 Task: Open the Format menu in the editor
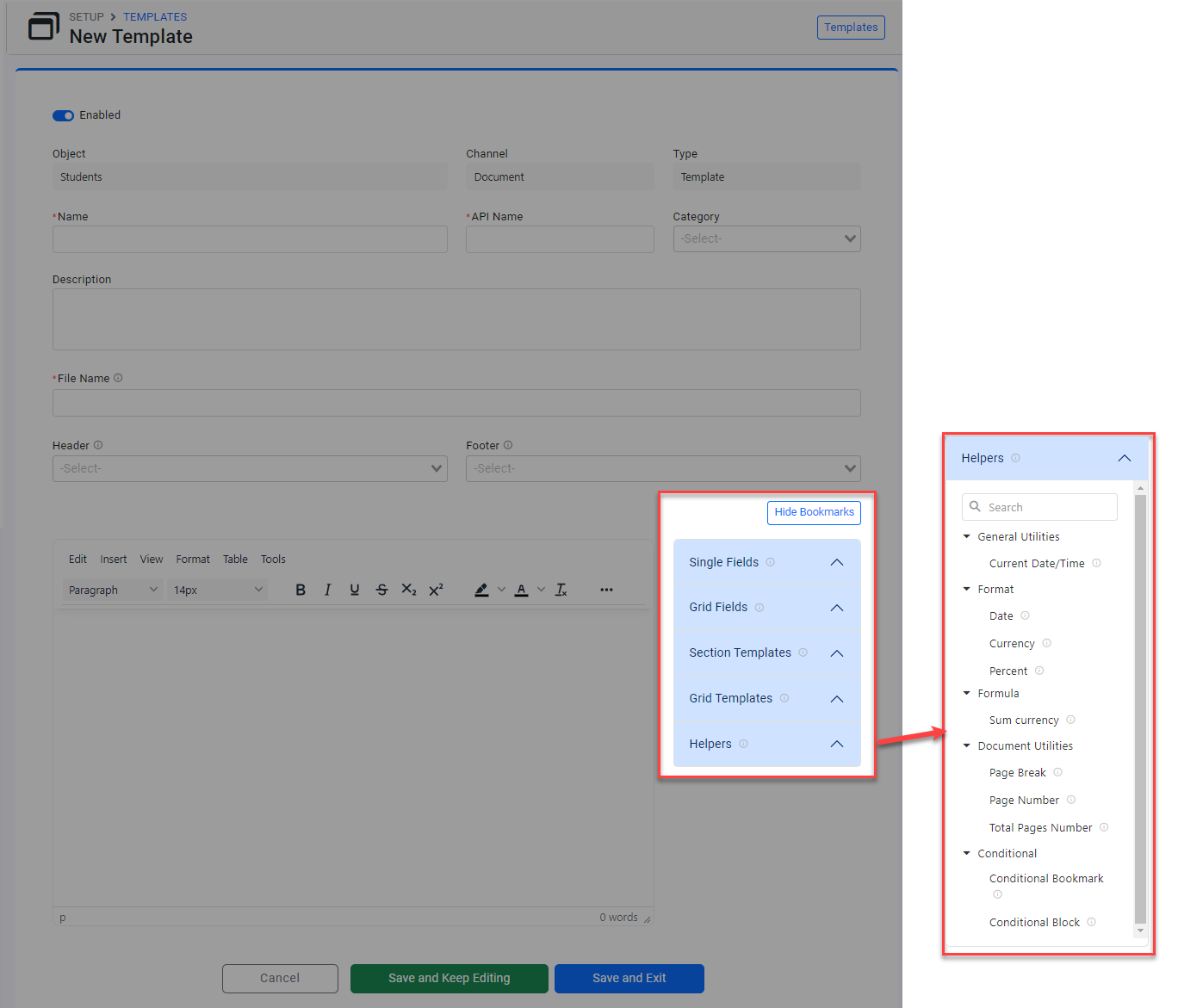(193, 560)
